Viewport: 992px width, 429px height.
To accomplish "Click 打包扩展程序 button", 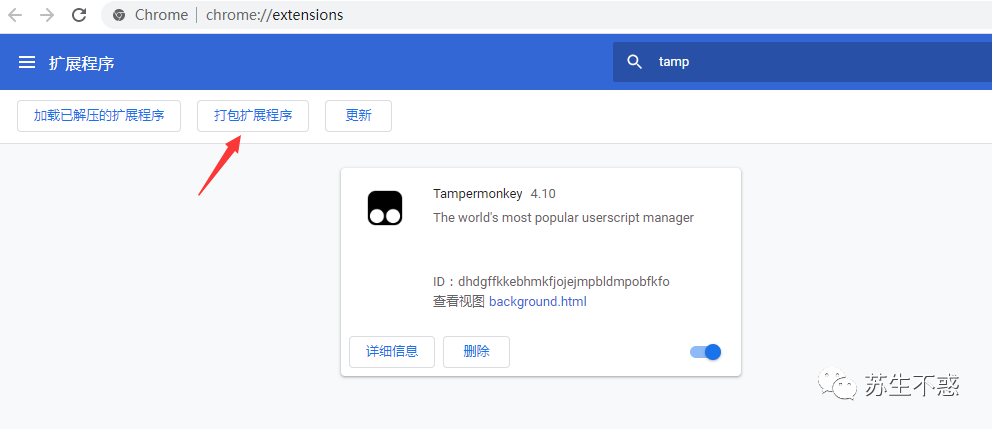I will pyautogui.click(x=253, y=116).
